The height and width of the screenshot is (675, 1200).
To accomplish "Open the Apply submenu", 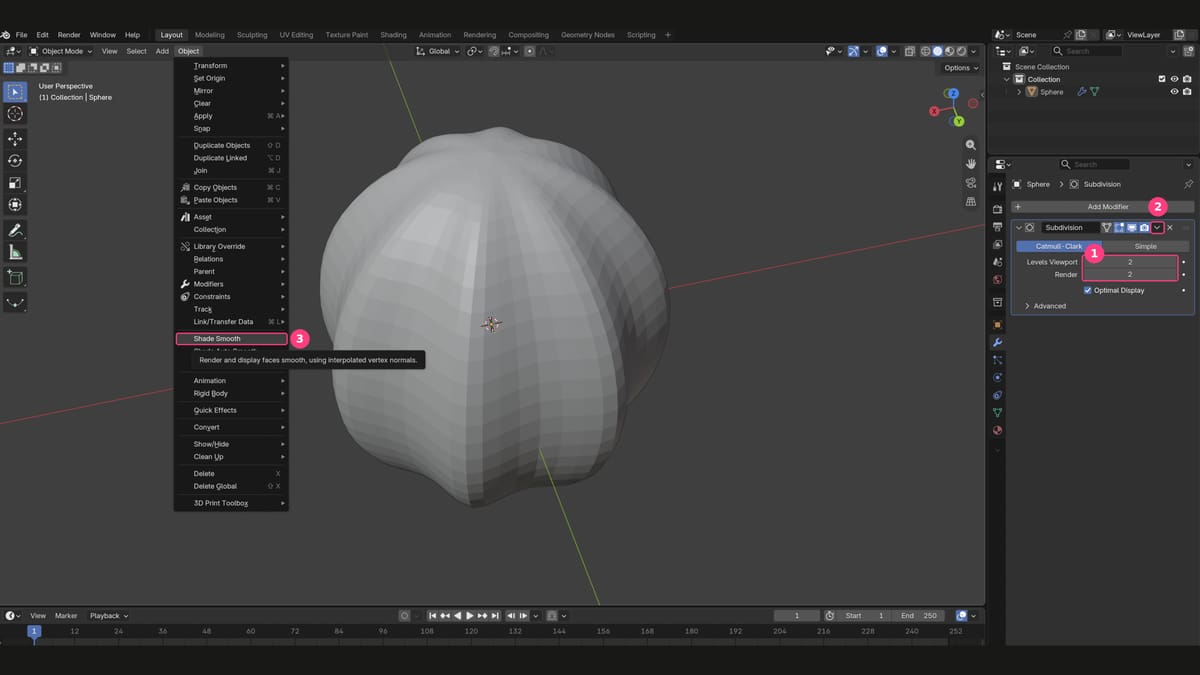I will 231,116.
